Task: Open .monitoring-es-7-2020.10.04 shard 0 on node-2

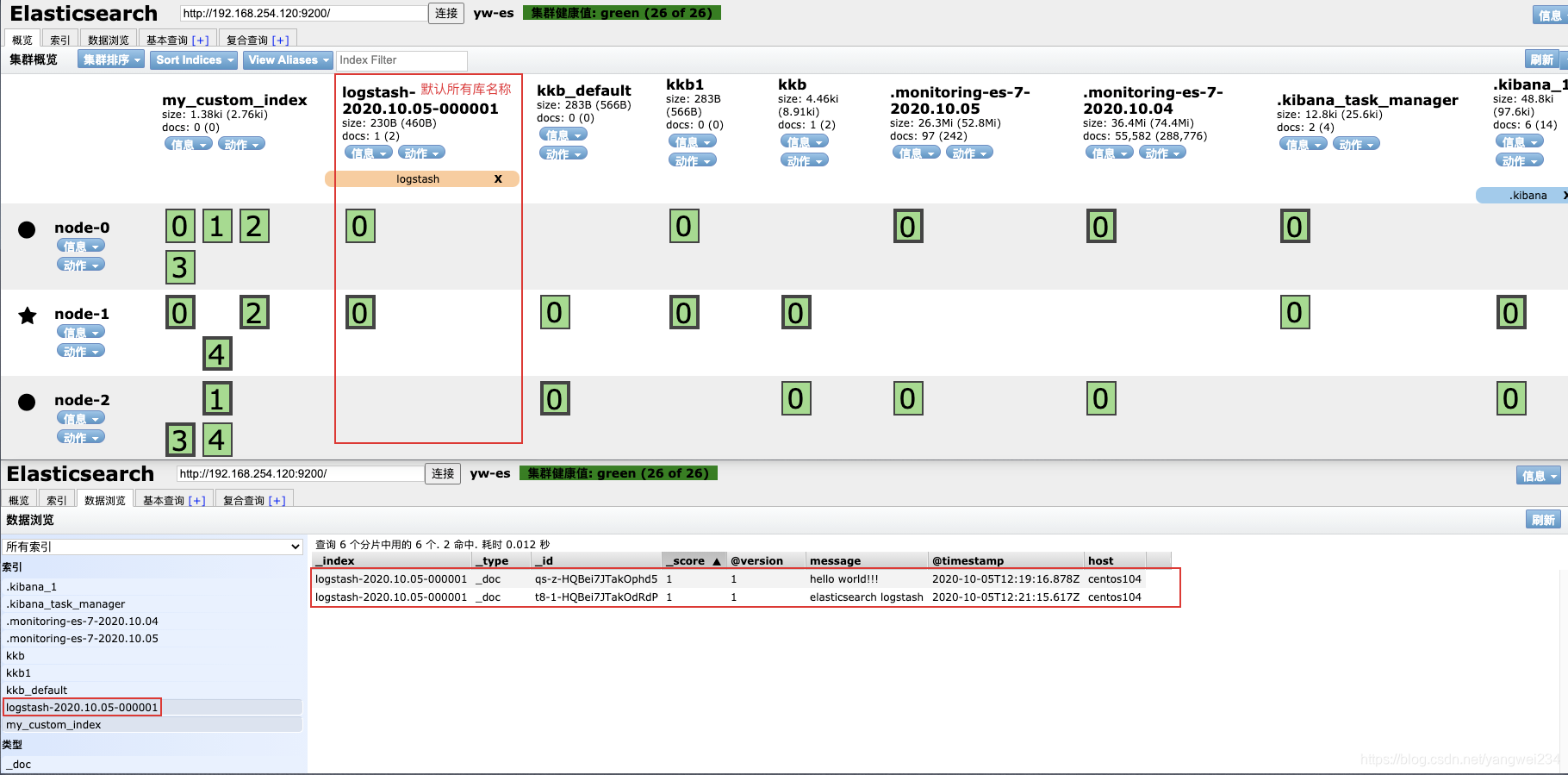Action: pyautogui.click(x=1101, y=399)
